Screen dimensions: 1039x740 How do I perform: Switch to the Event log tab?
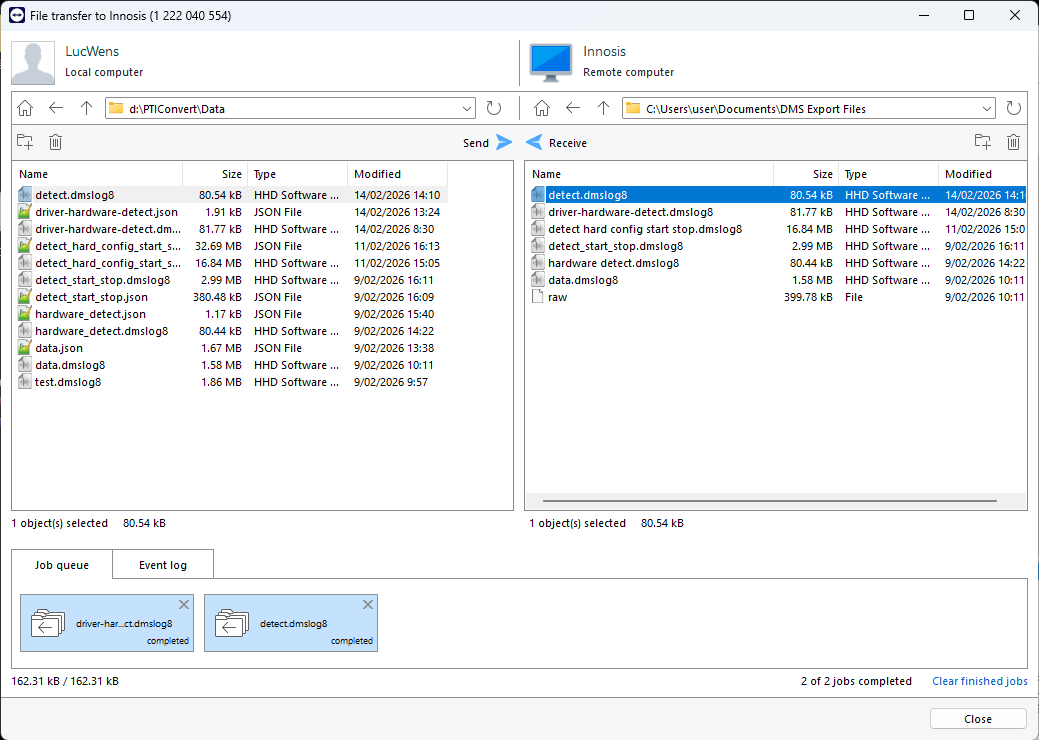pyautogui.click(x=162, y=565)
